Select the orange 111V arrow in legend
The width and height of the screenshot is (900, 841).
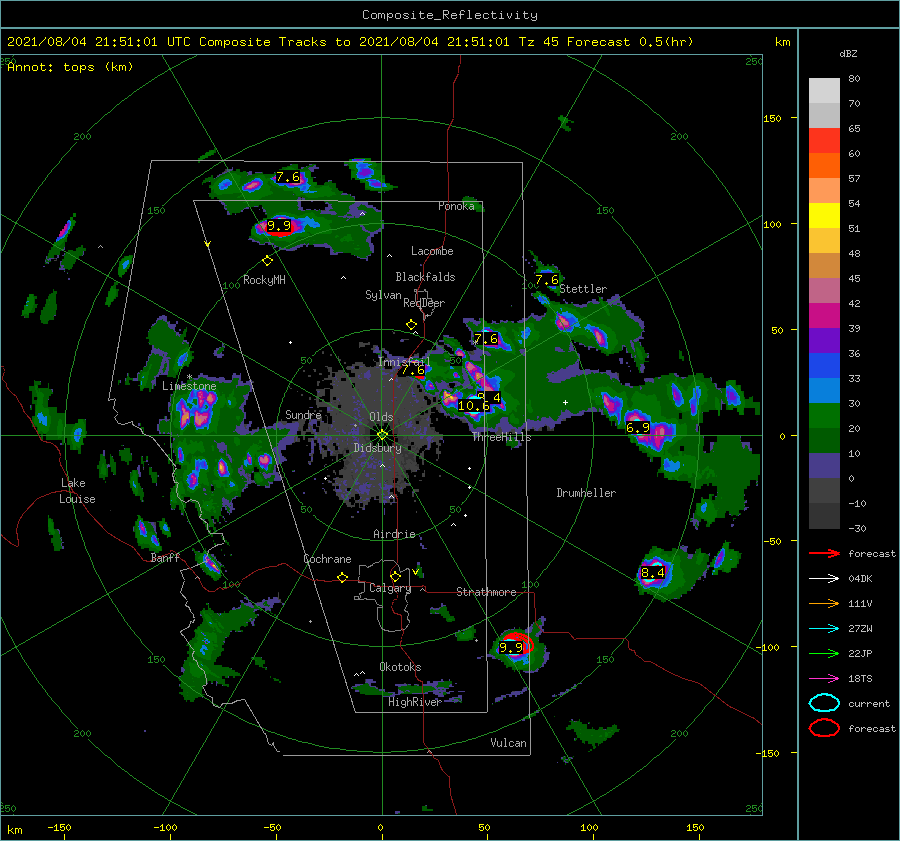(x=824, y=603)
